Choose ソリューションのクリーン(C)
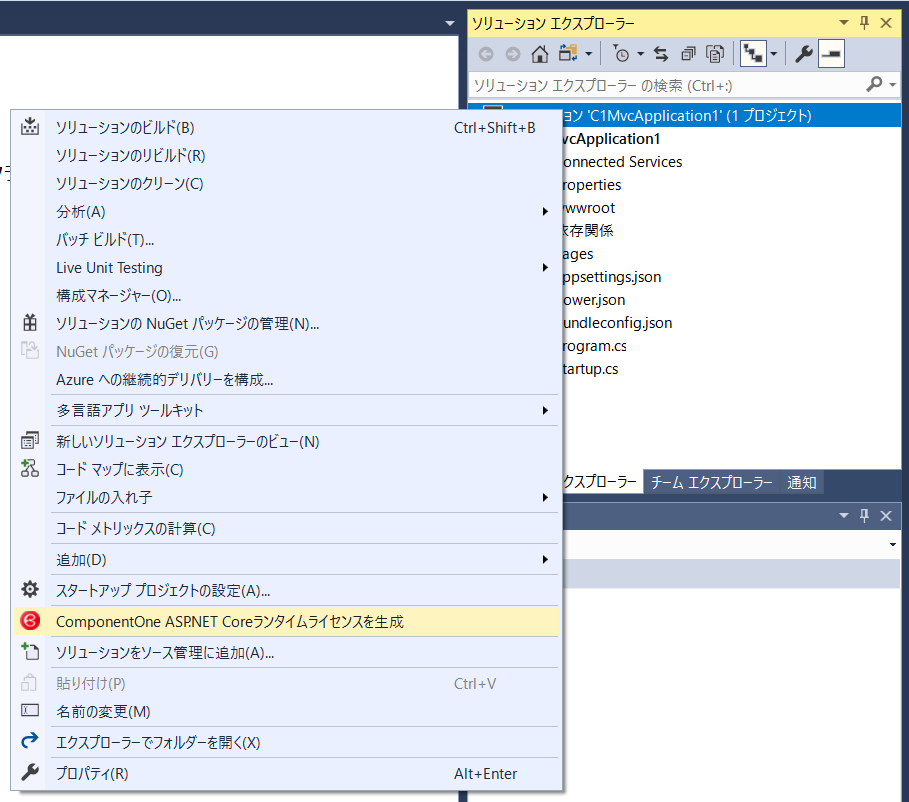909x802 pixels. tap(286, 183)
